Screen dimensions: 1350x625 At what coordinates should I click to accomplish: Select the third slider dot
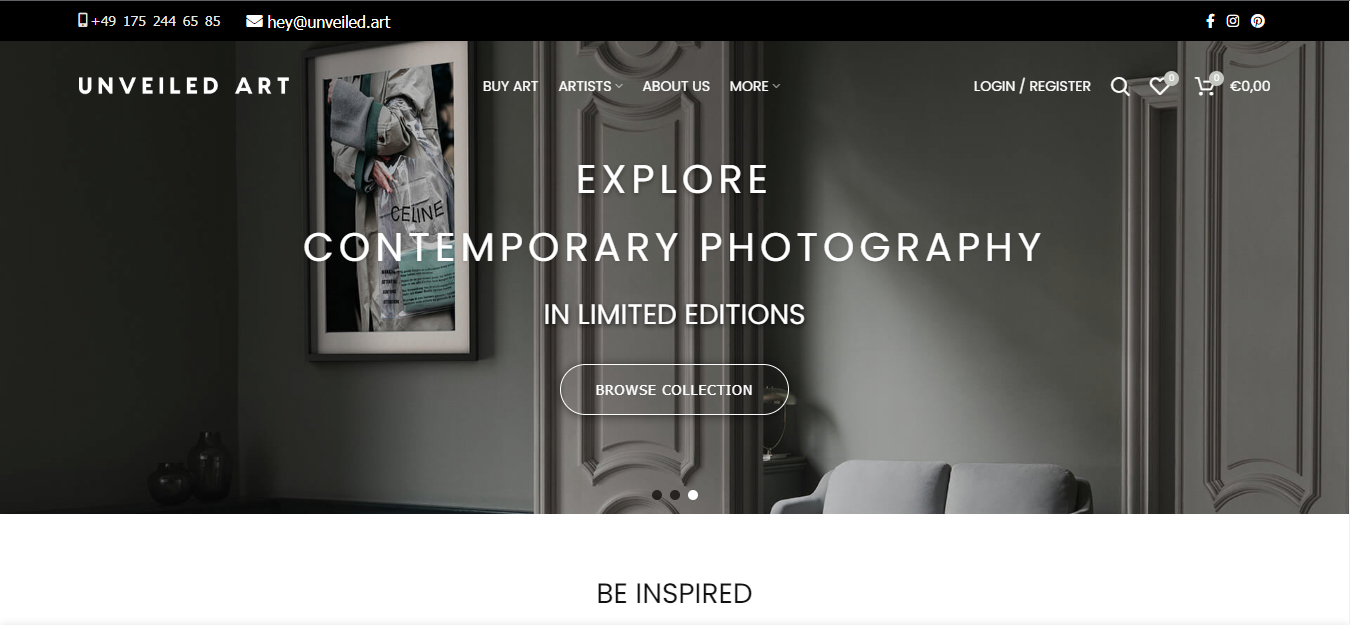[x=693, y=495]
